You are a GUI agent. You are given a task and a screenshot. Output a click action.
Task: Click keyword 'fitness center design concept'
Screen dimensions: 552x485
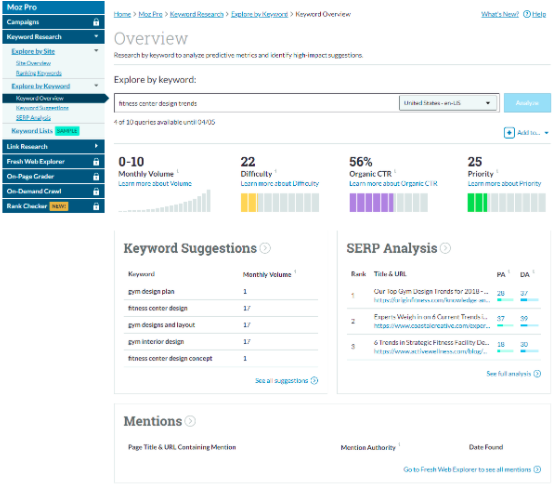coord(170,358)
